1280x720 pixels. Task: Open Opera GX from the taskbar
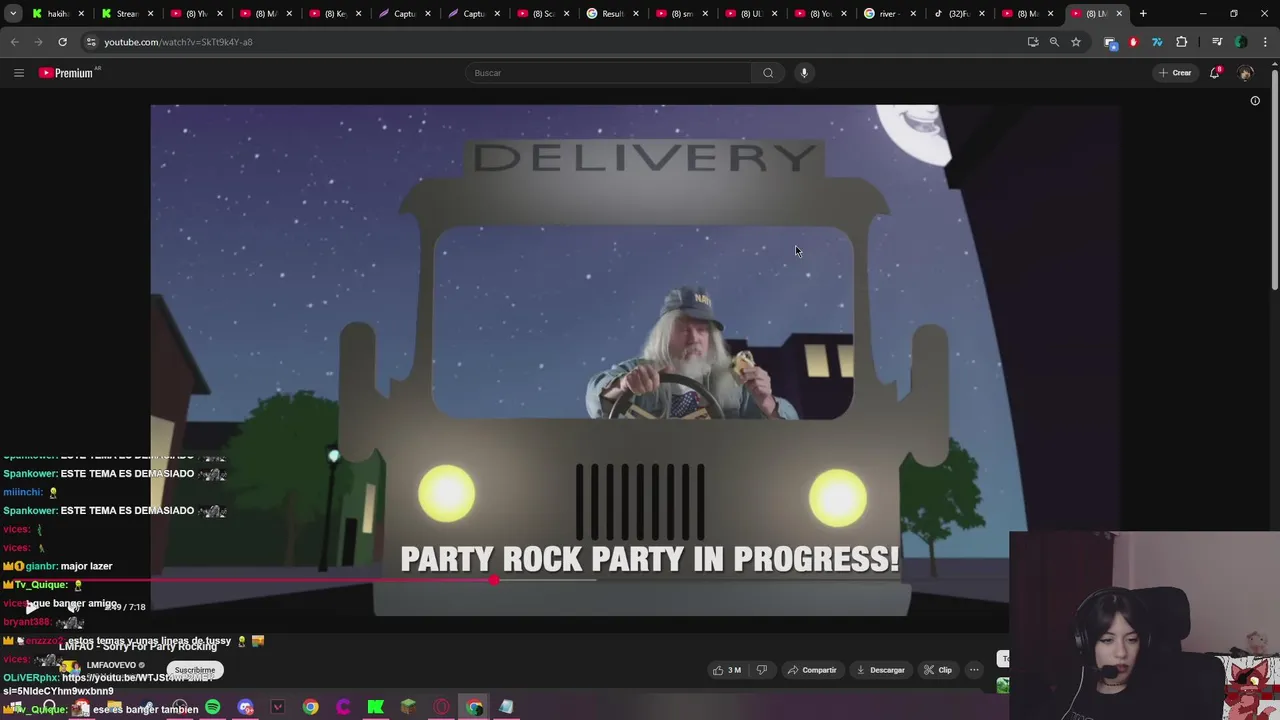tap(441, 708)
